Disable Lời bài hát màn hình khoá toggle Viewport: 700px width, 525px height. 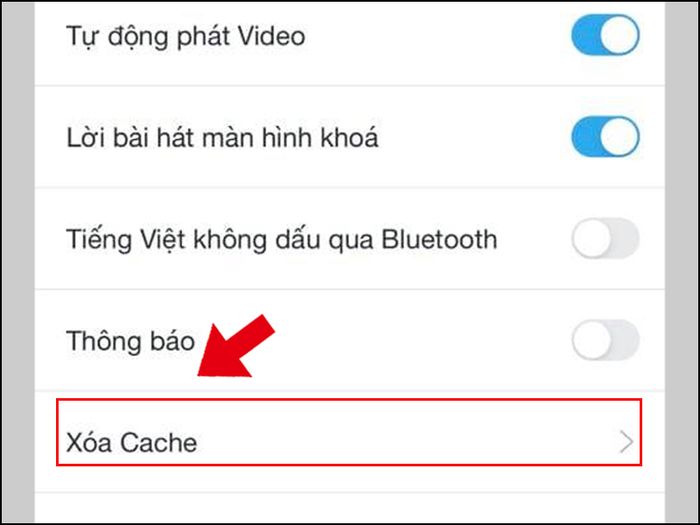pyautogui.click(x=605, y=137)
